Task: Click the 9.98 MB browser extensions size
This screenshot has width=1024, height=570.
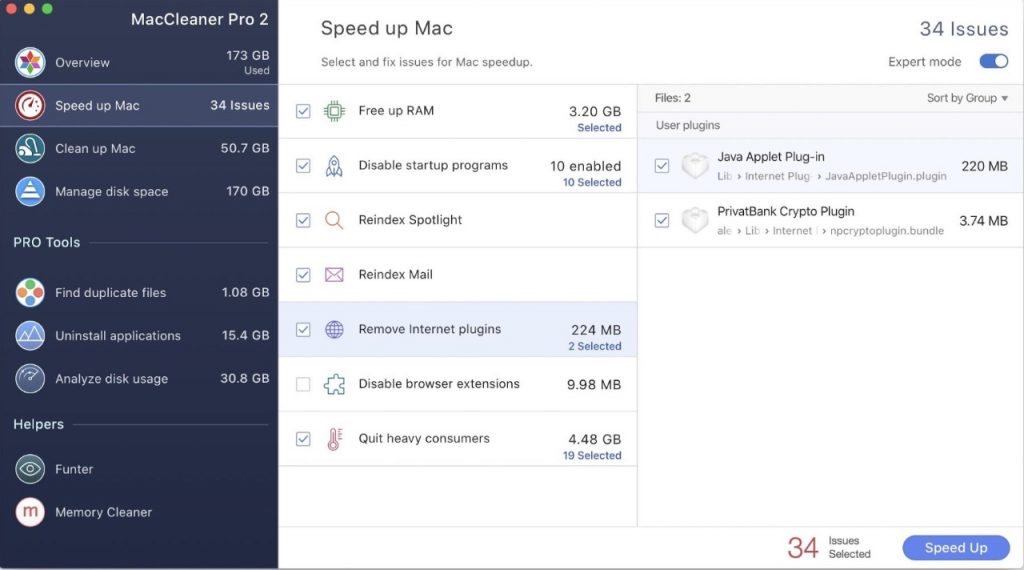Action: [594, 385]
